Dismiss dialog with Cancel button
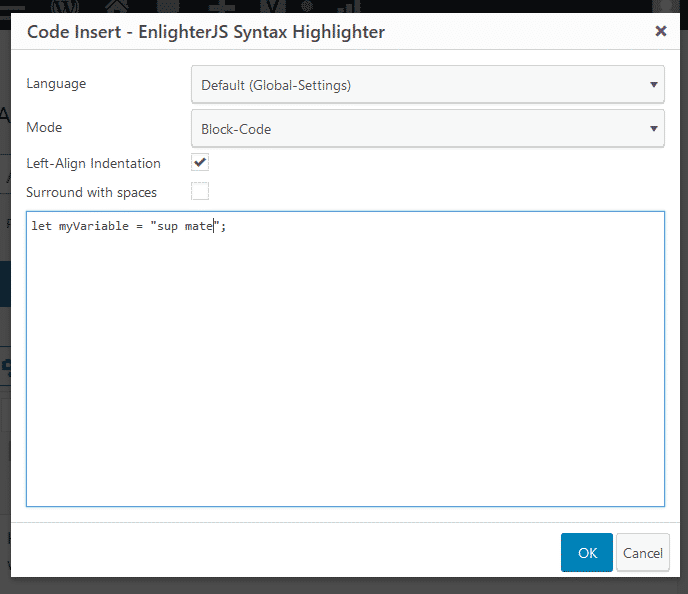This screenshot has height=594, width=688. click(x=643, y=552)
